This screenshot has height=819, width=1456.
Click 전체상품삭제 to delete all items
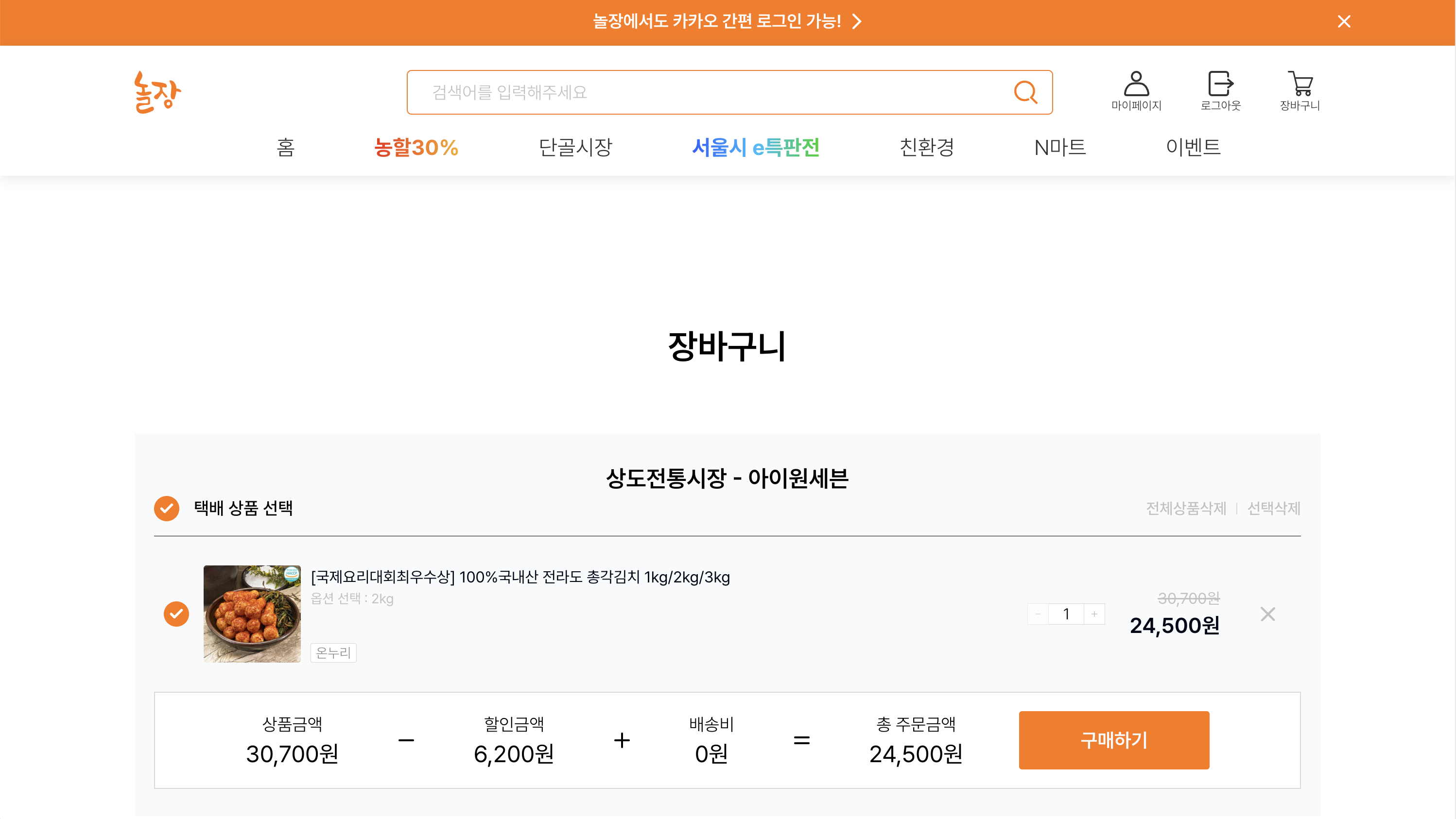[x=1187, y=508]
